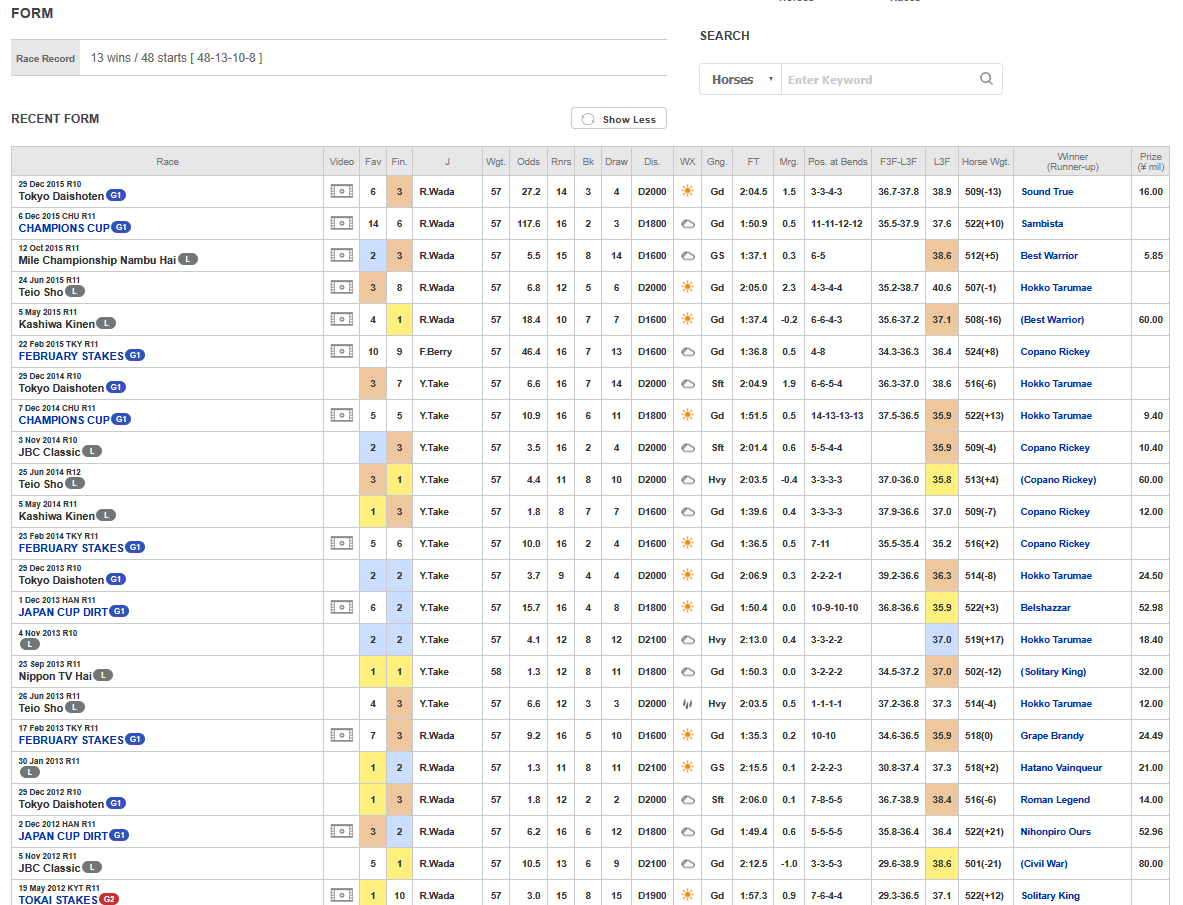The width and height of the screenshot is (1183, 905).
Task: Play video for 24 Jun 2015 Teio Sho
Action: (341, 287)
